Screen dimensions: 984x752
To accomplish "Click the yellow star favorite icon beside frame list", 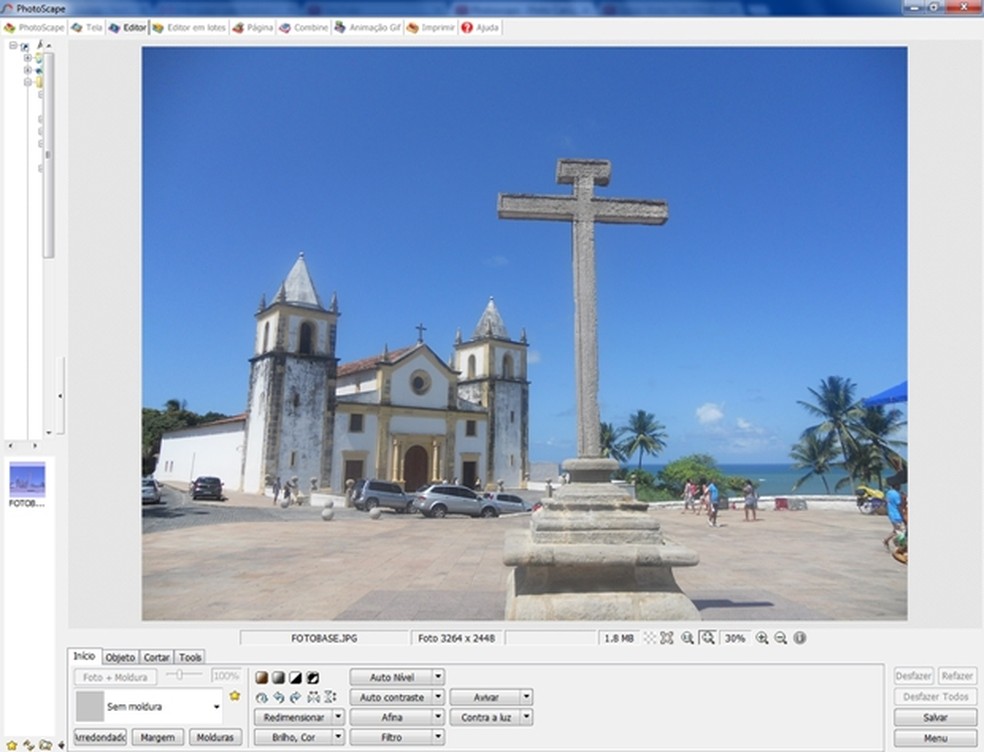I will (x=234, y=695).
